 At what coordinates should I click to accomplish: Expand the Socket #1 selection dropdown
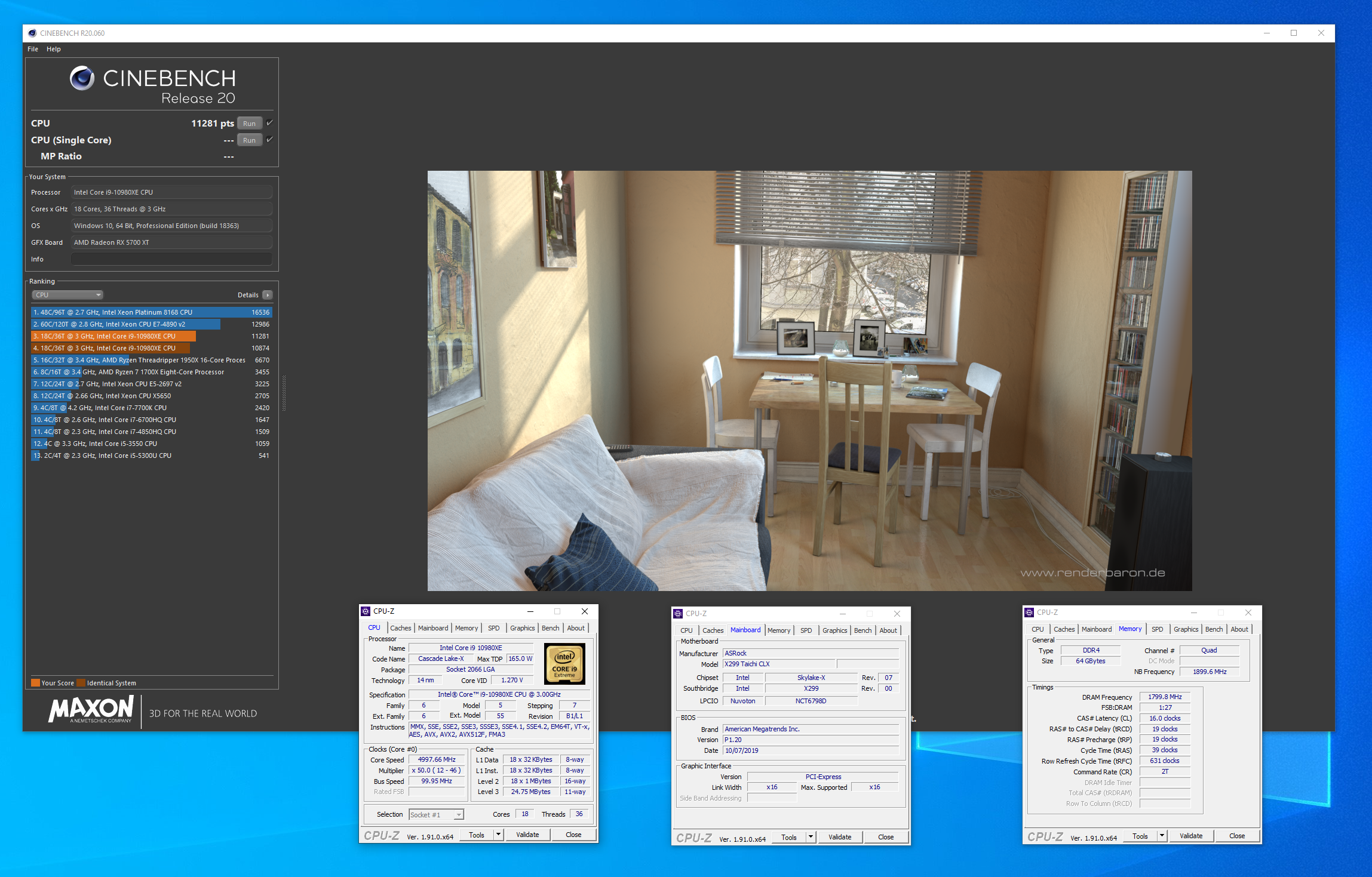(458, 815)
